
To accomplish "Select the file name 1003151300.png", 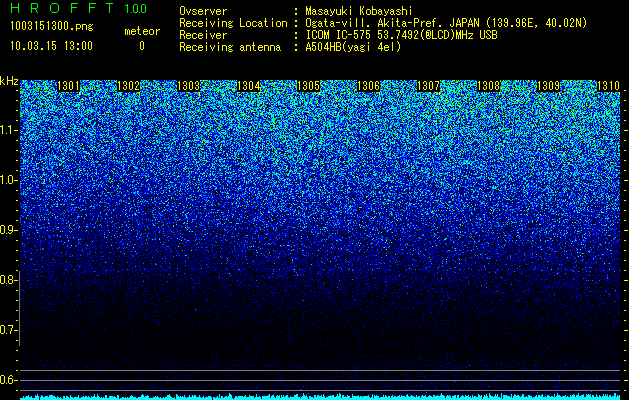I will click(52, 27).
